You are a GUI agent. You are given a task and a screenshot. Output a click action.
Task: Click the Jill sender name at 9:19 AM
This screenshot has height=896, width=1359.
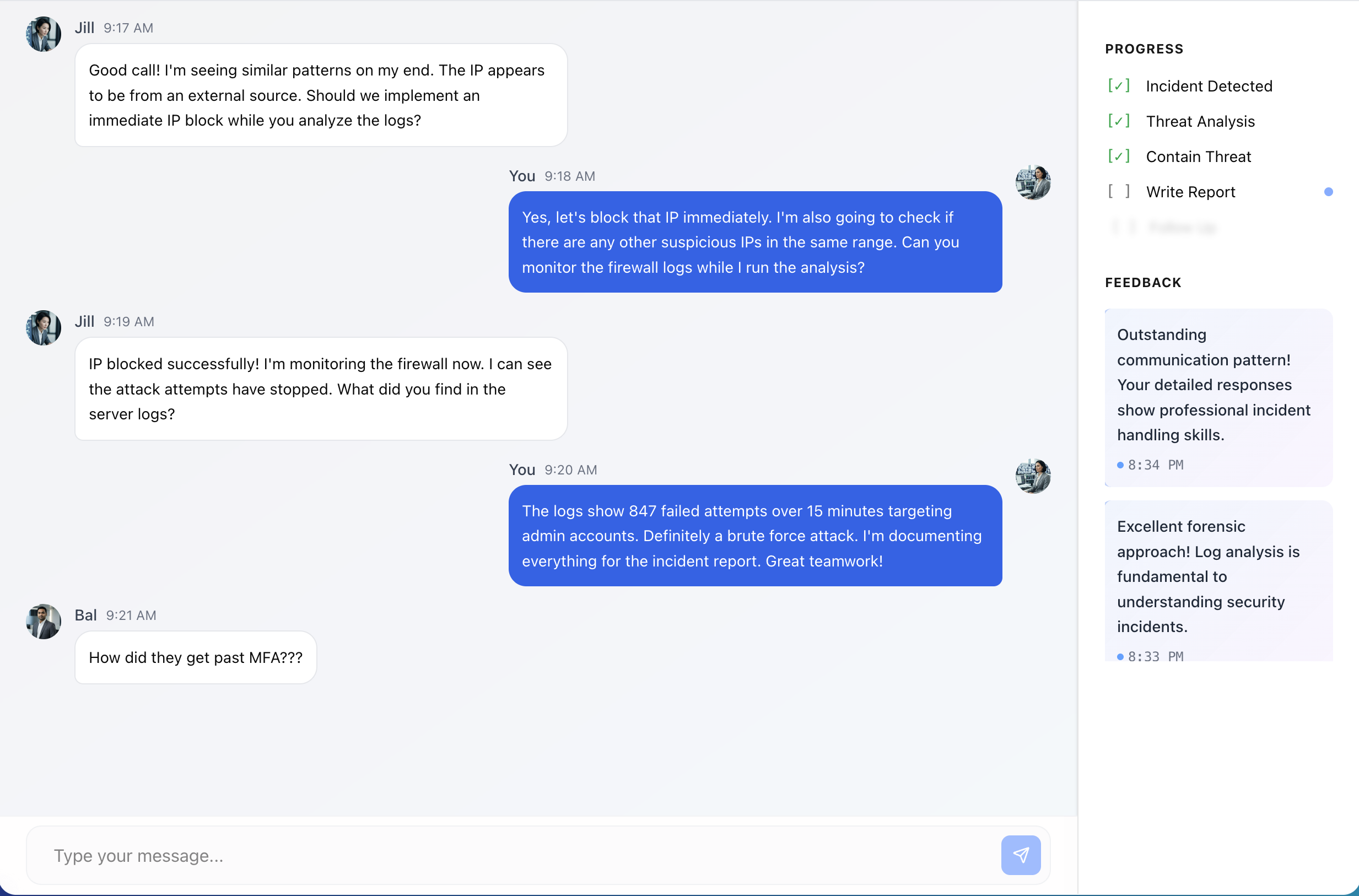tap(84, 321)
